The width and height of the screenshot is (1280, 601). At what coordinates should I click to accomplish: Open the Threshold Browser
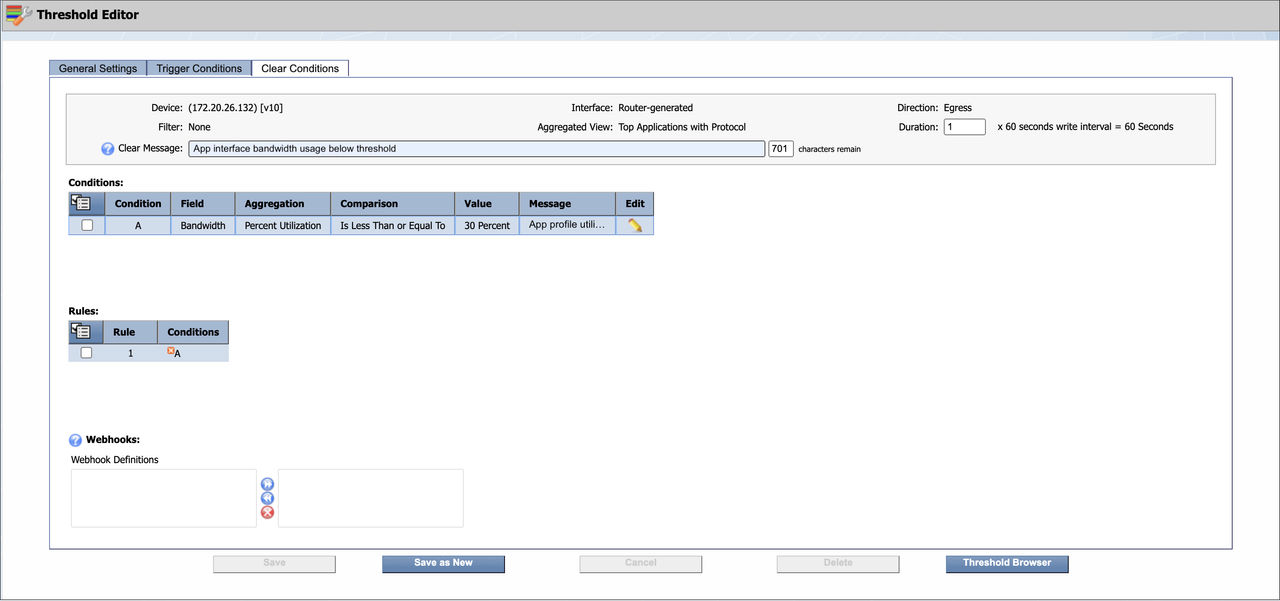[1006, 563]
